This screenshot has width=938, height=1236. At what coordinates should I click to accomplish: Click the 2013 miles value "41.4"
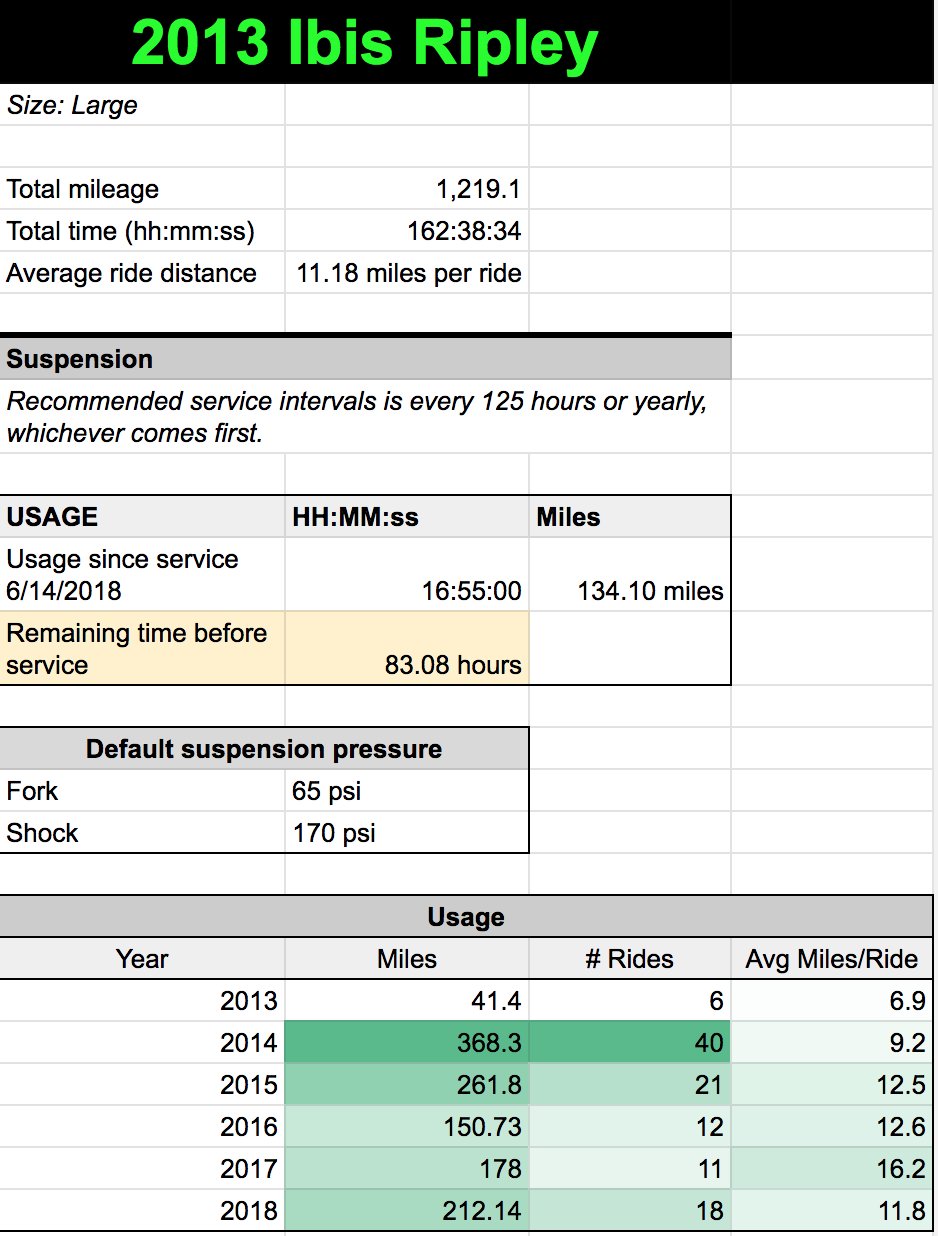point(407,1001)
